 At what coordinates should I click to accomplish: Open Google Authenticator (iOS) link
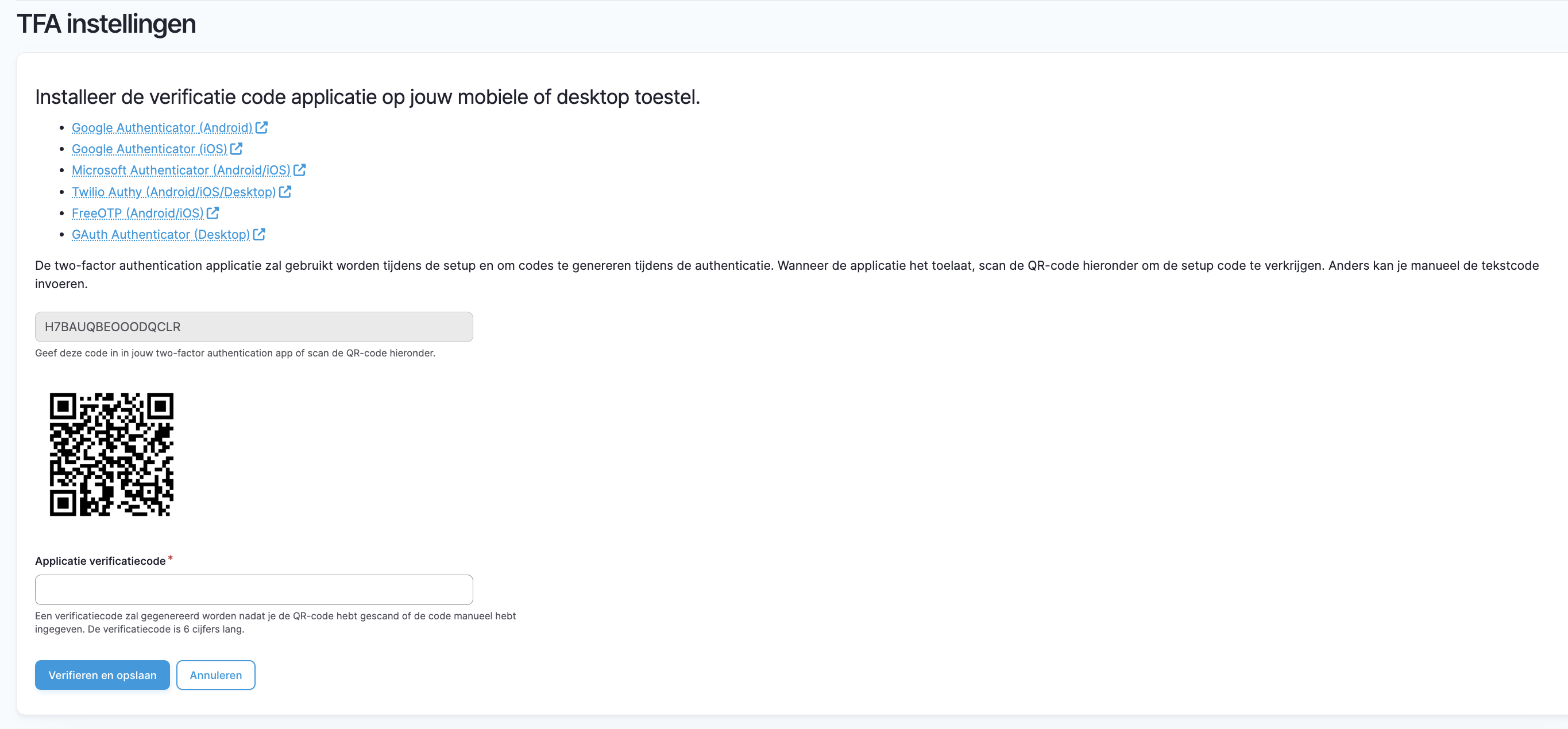click(149, 149)
